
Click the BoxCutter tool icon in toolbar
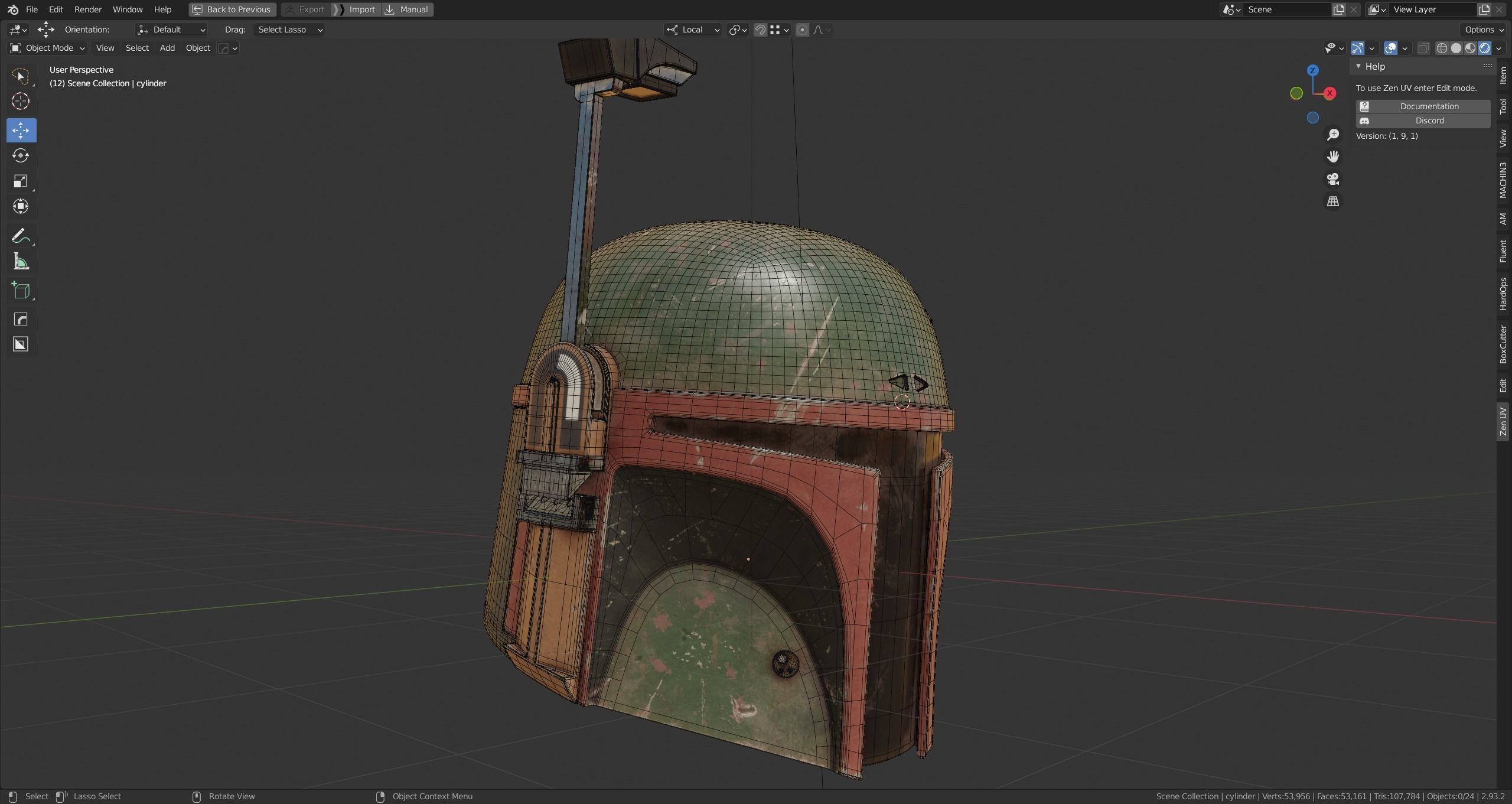(x=21, y=344)
